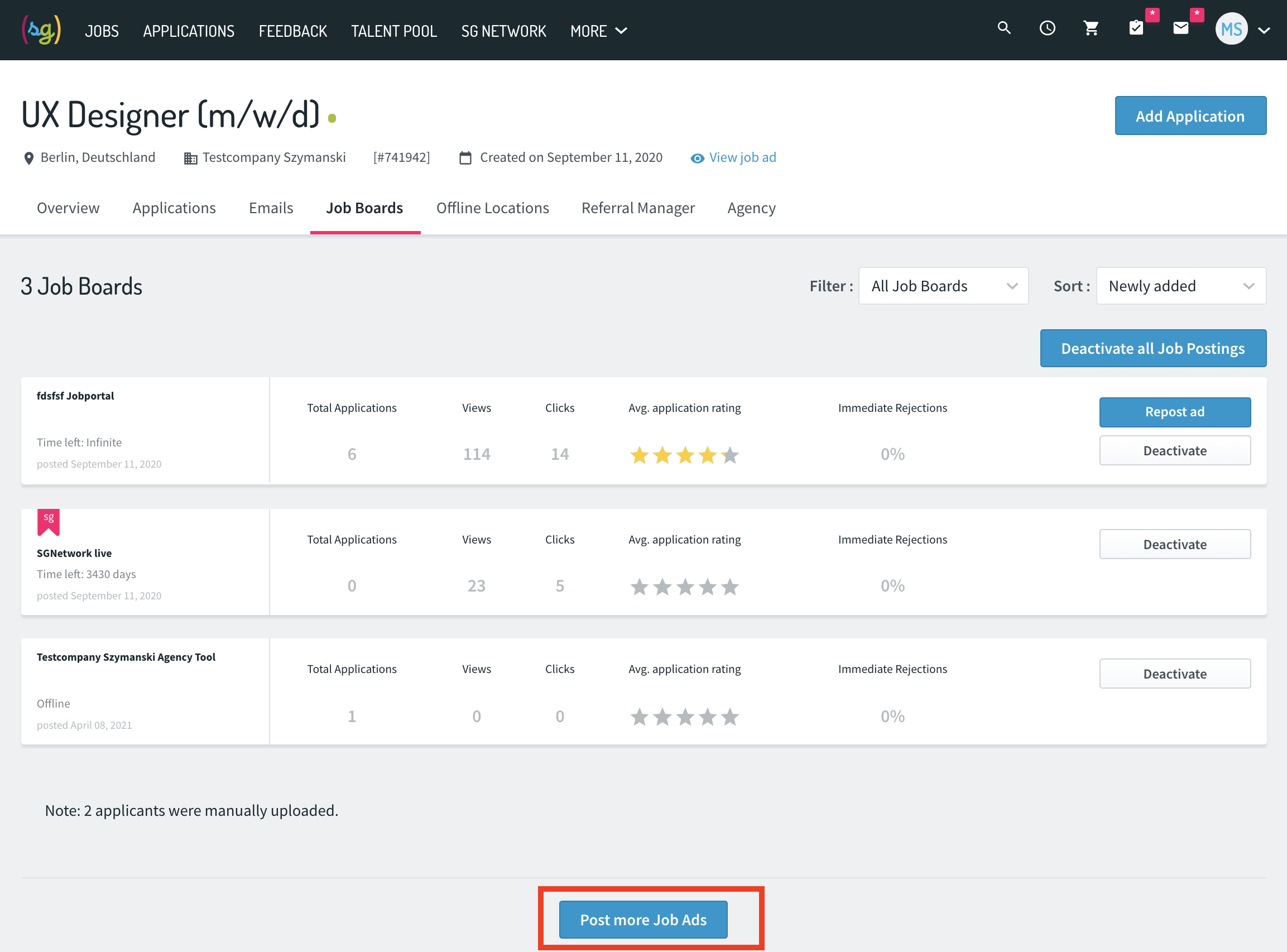Open the JOBS menu item
This screenshot has width=1287, height=952.
[102, 31]
